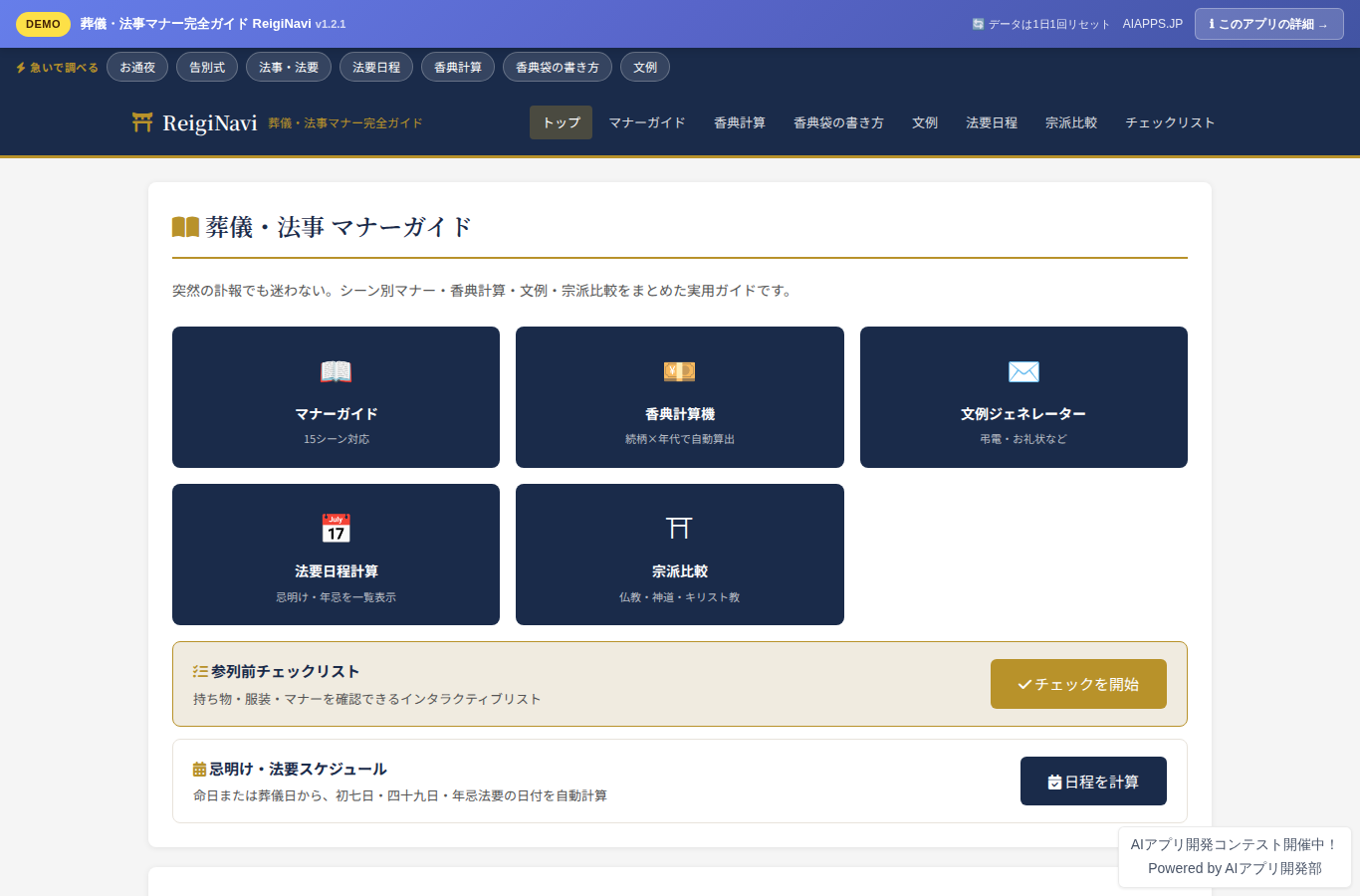Click the 日程を計算 button
1360x896 pixels.
tap(1093, 782)
